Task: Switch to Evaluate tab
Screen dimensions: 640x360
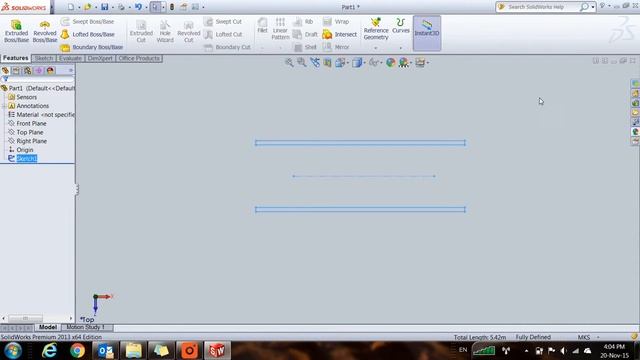Action: [70, 58]
